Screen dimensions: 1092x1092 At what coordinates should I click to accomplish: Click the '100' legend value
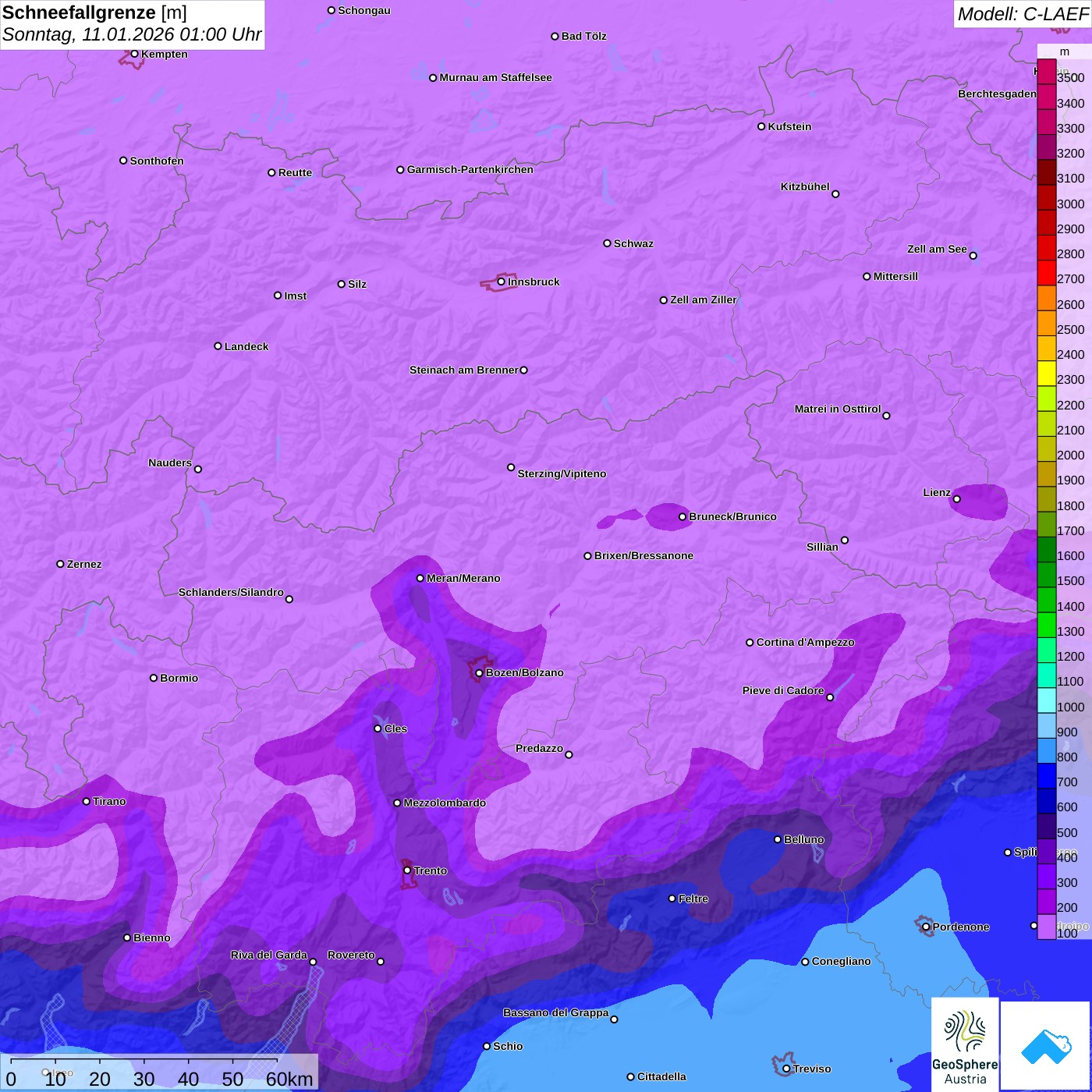(1067, 933)
